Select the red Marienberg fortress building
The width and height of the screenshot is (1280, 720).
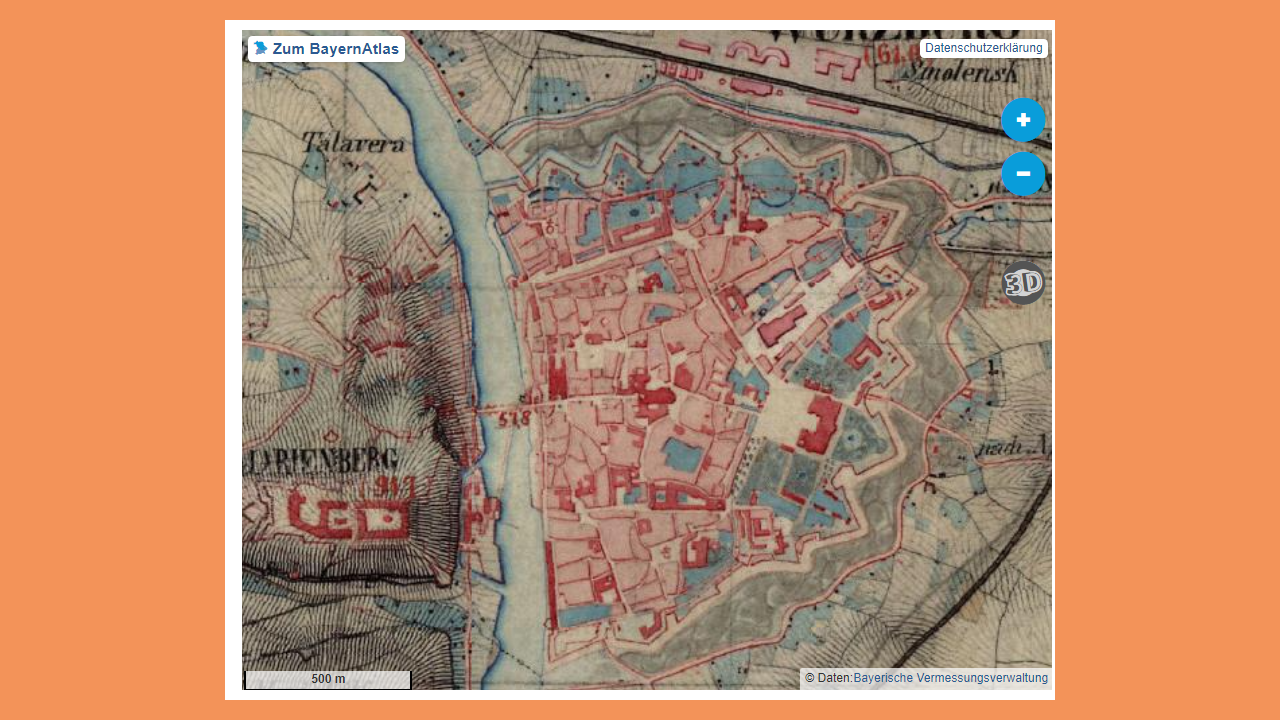tap(348, 517)
